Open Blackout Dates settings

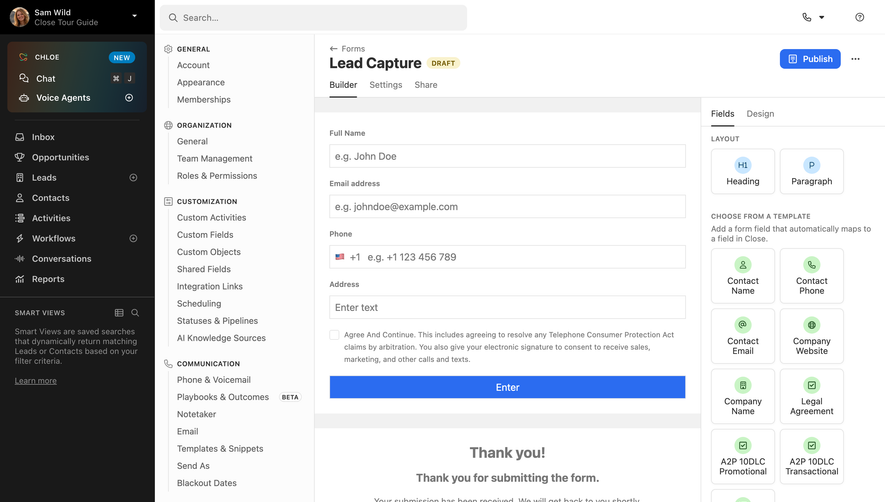pos(207,483)
